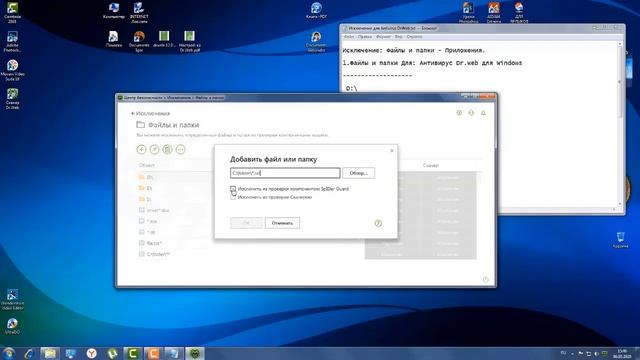Image resolution: width=640 pixels, height=360 pixels.
Task: Open Формат menu in Notepad window
Action: pyautogui.click(x=384, y=37)
